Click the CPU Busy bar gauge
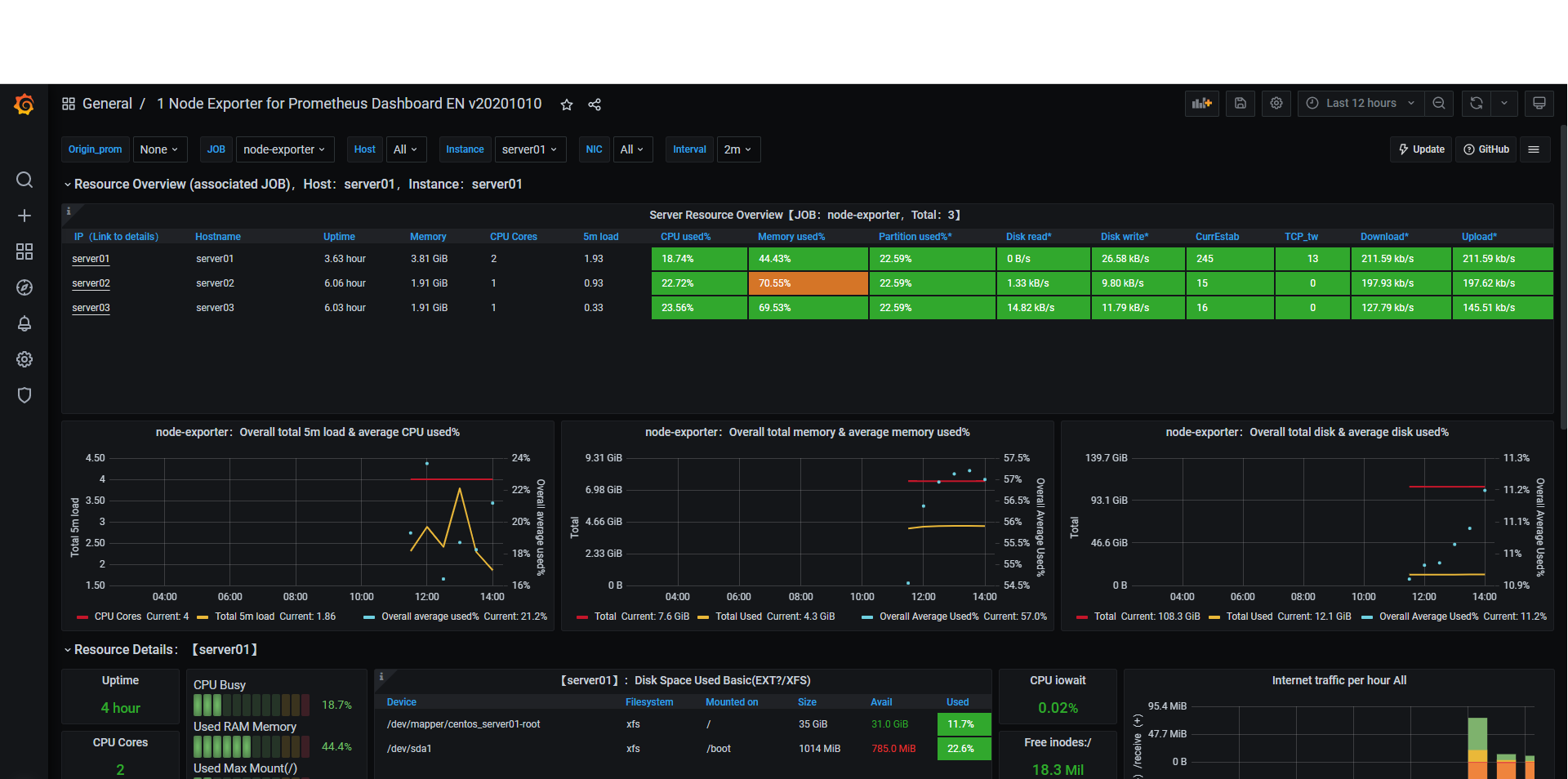 coord(252,705)
